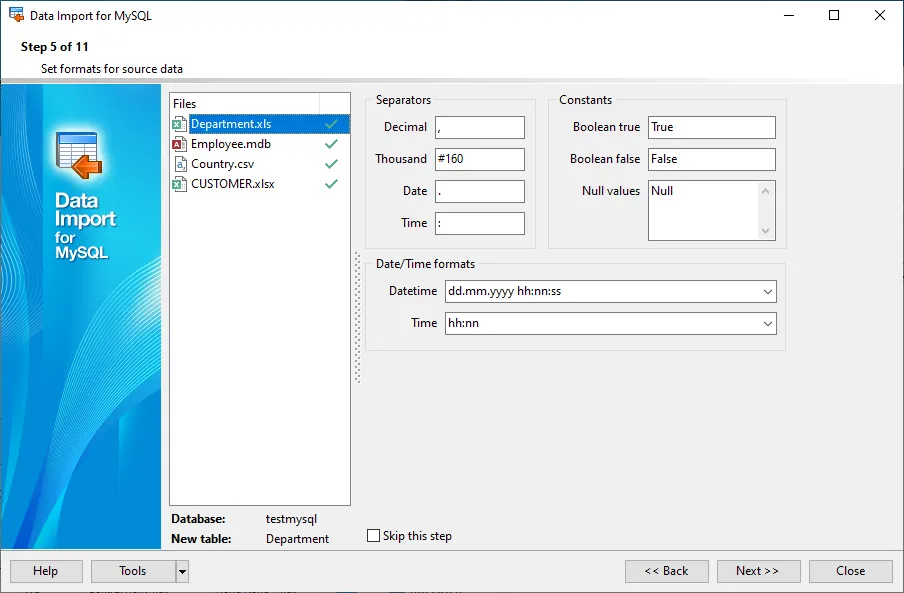Maximize the Data Import window
Image resolution: width=904 pixels, height=593 pixels.
click(834, 15)
